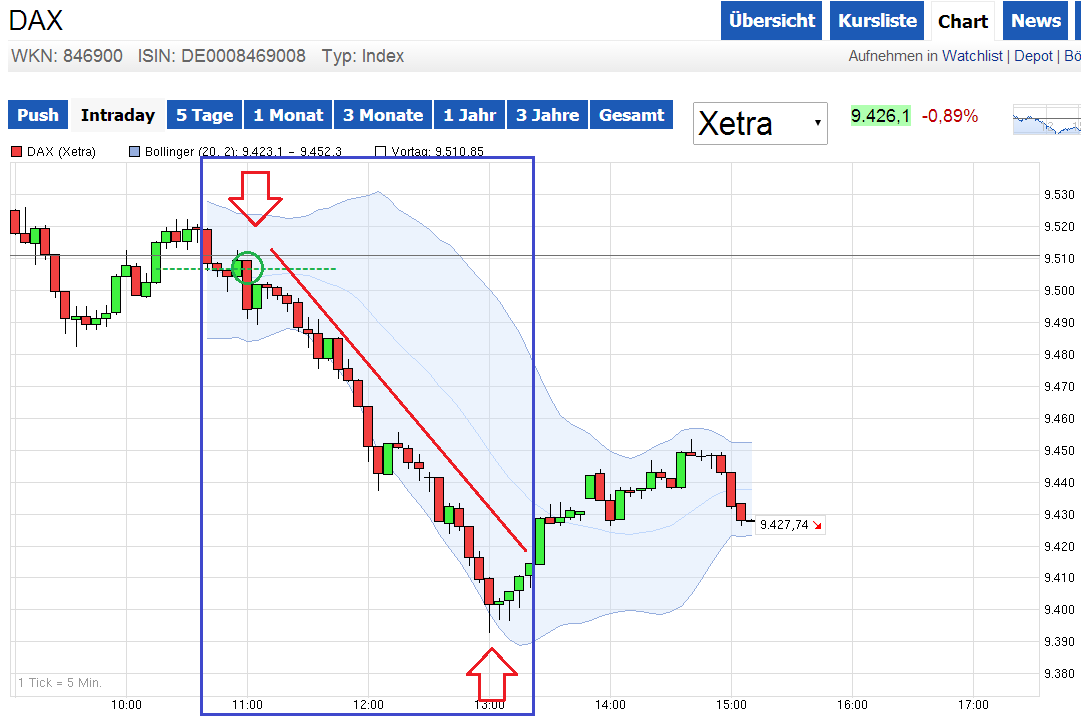Switch to the News tab

[1035, 20]
